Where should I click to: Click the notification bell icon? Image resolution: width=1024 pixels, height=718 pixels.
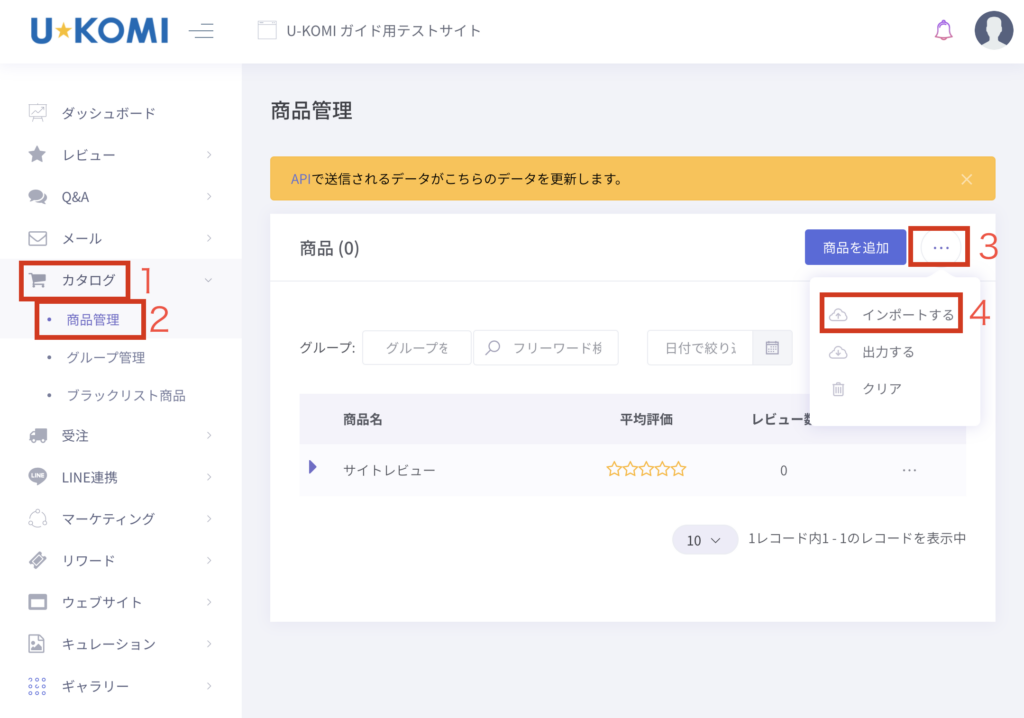point(943,31)
